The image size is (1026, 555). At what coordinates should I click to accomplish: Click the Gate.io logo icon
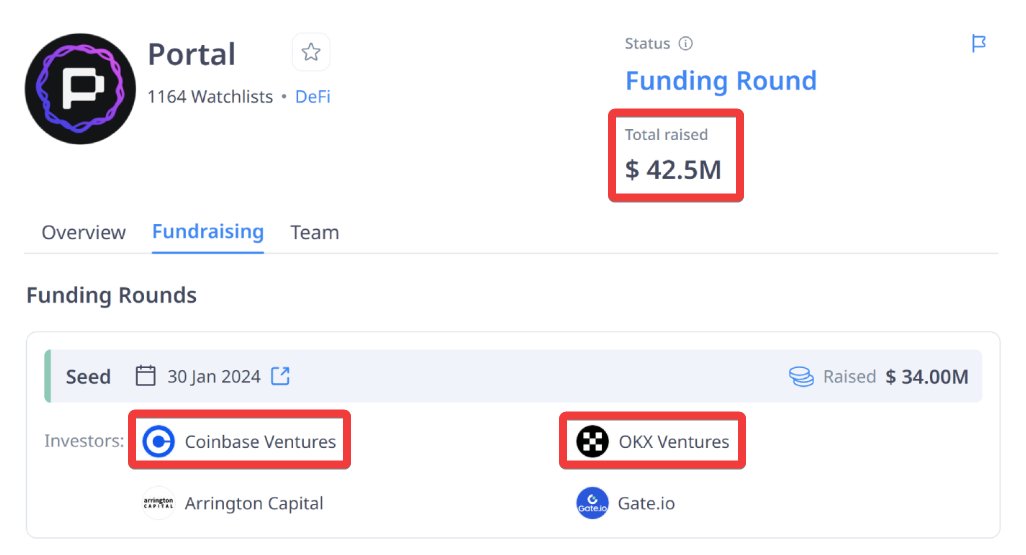[592, 503]
